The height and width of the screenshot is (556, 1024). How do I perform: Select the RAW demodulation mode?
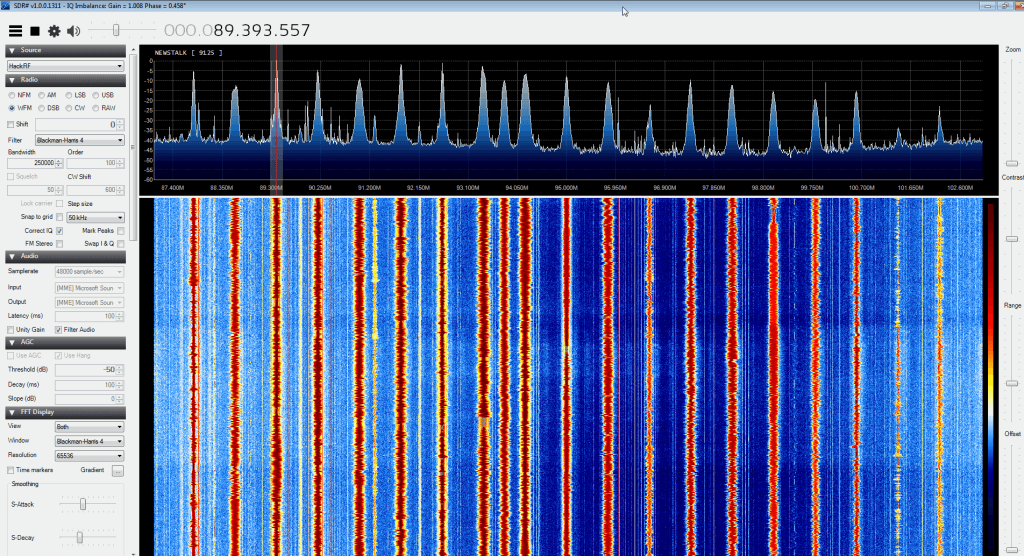click(x=96, y=108)
